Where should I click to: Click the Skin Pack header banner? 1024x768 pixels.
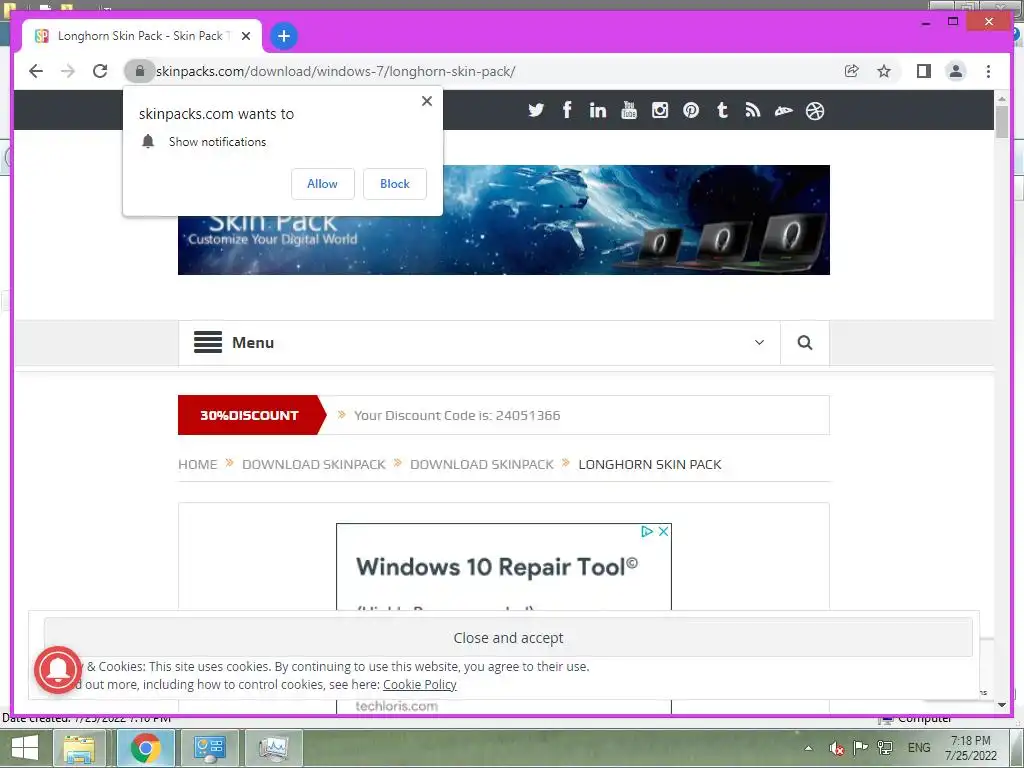pyautogui.click(x=504, y=220)
